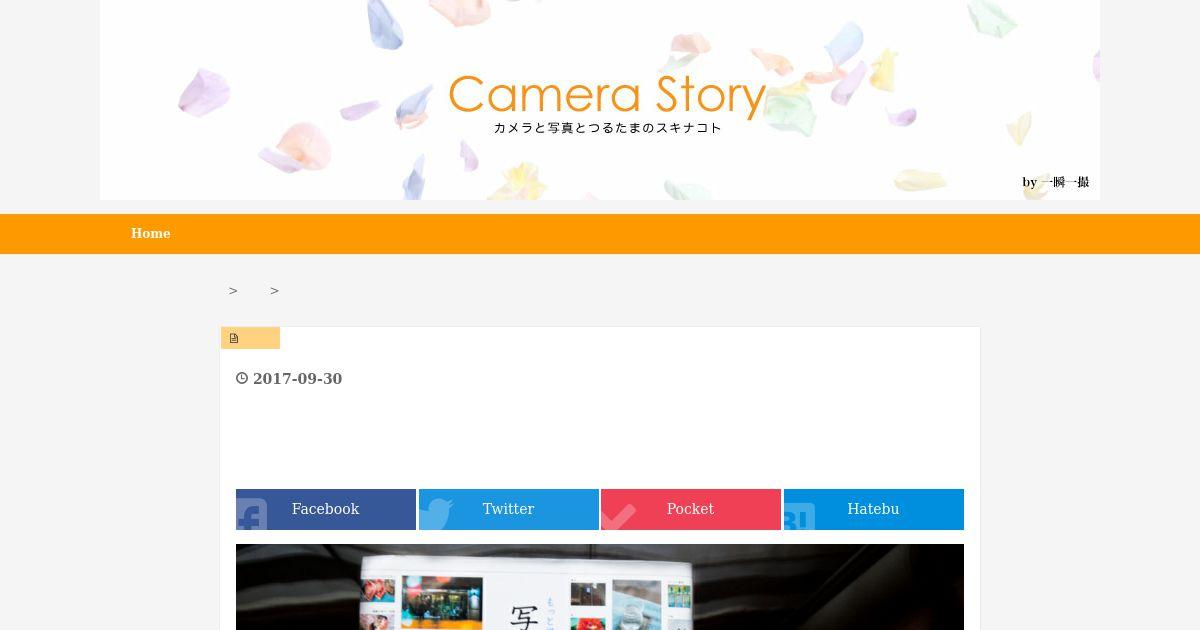Image resolution: width=1200 pixels, height=630 pixels.
Task: Click the 'by 一瞬一撮' credit text
Action: (1055, 182)
